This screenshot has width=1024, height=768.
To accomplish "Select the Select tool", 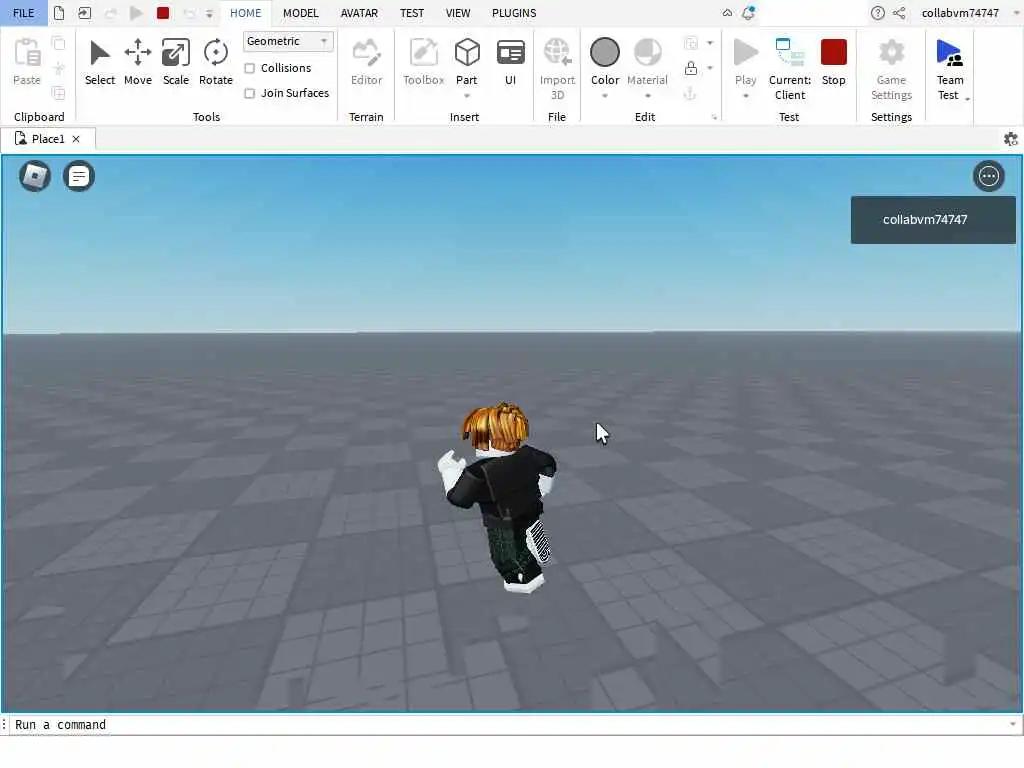I will tap(99, 62).
